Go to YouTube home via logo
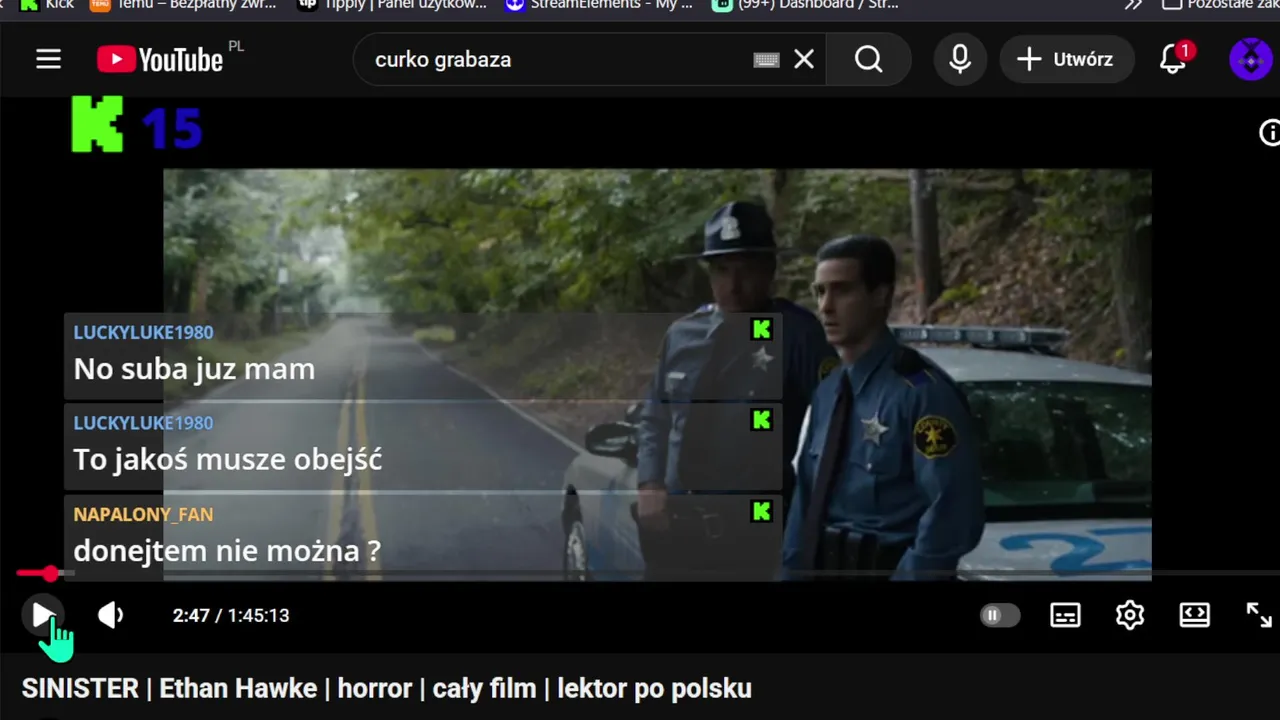This screenshot has height=720, width=1280. coord(160,60)
